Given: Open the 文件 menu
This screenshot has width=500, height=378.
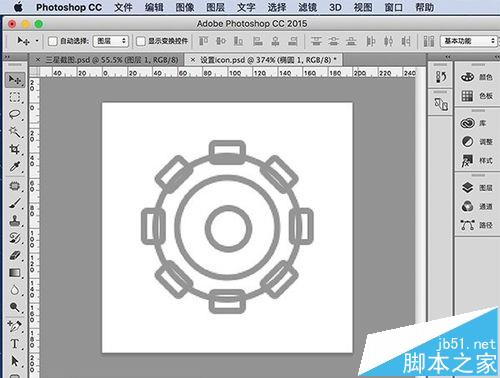Looking at the screenshot, I should tap(123, 7).
